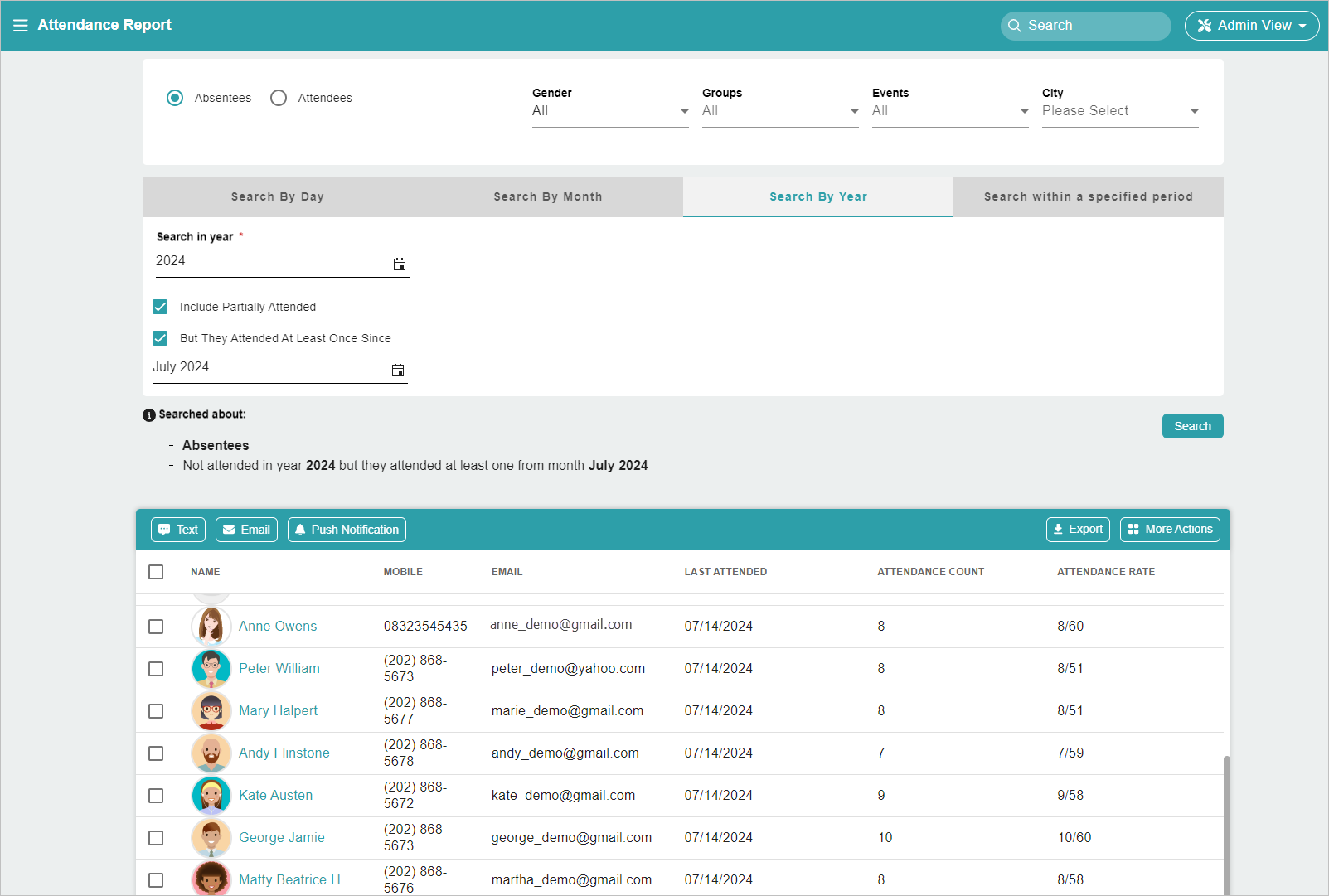This screenshot has width=1329, height=896.
Task: Click the Export button
Action: tap(1078, 529)
